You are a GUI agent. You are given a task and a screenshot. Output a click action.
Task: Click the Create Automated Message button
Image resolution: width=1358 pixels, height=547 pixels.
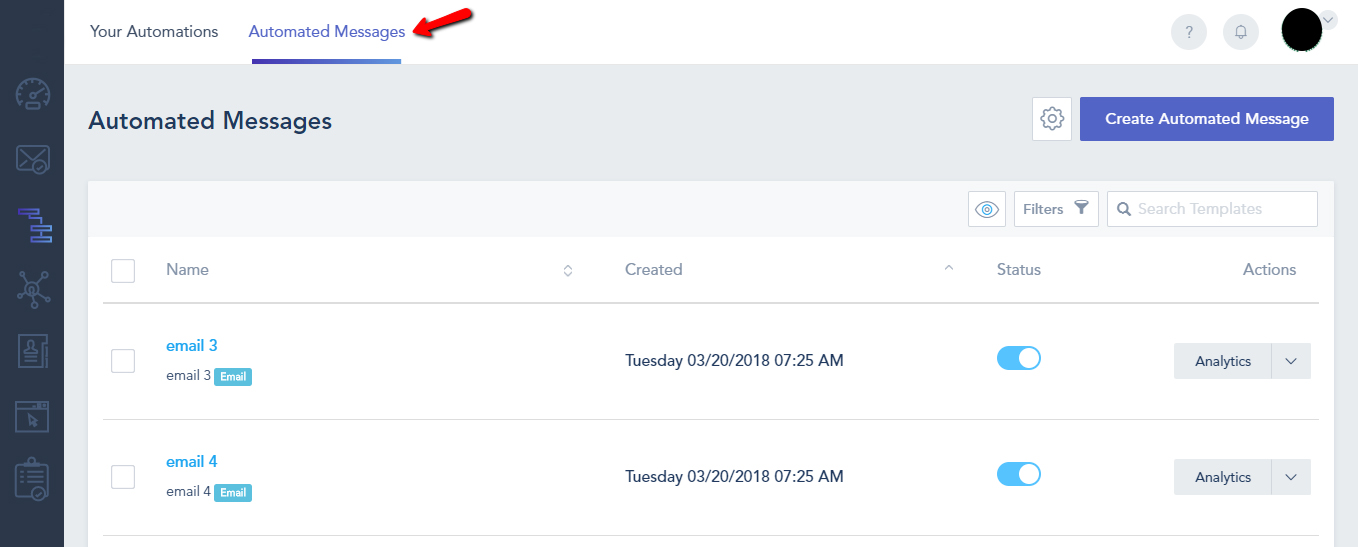click(1206, 119)
